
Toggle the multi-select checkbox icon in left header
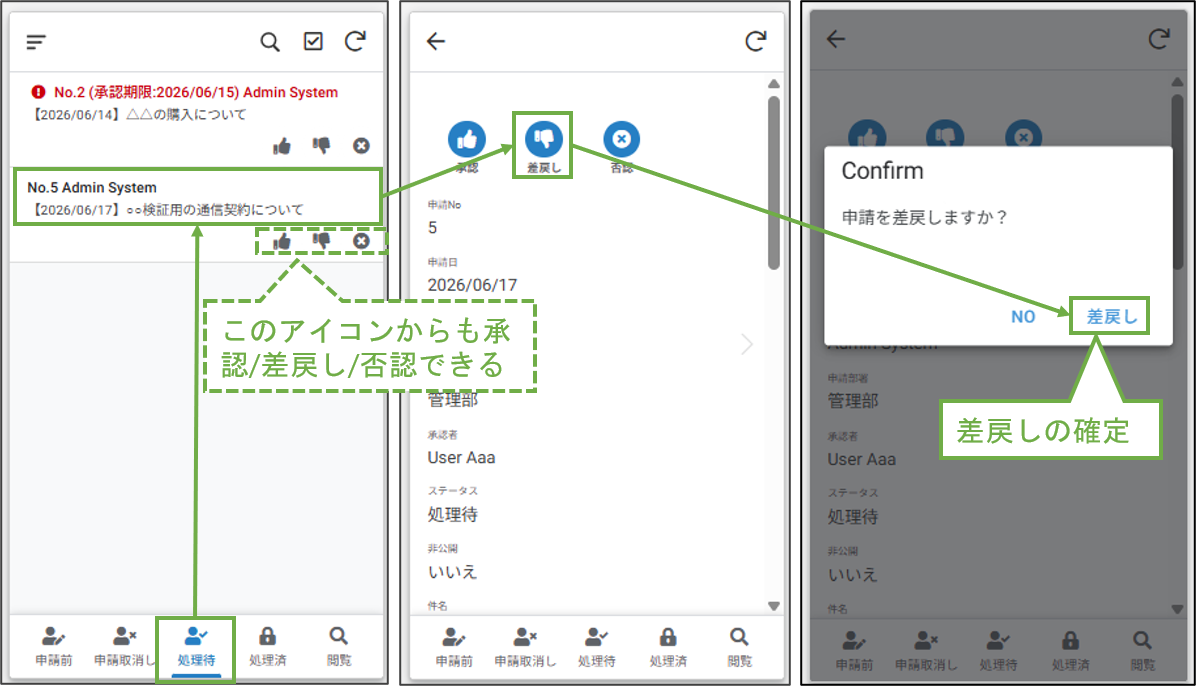click(x=313, y=41)
